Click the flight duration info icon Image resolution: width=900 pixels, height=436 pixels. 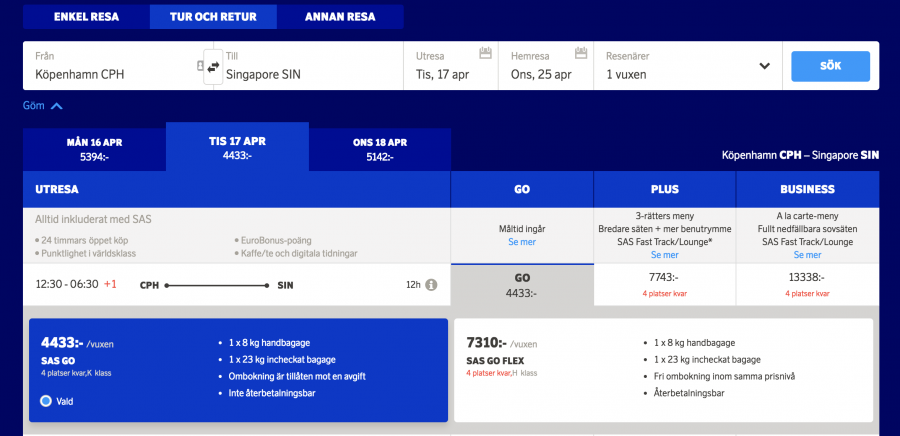pyautogui.click(x=431, y=284)
